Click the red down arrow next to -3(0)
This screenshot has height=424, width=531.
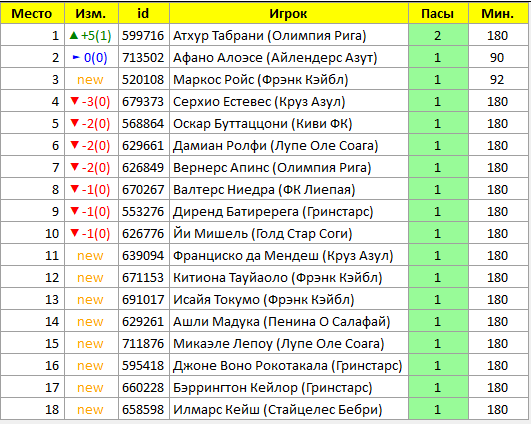tap(75, 101)
